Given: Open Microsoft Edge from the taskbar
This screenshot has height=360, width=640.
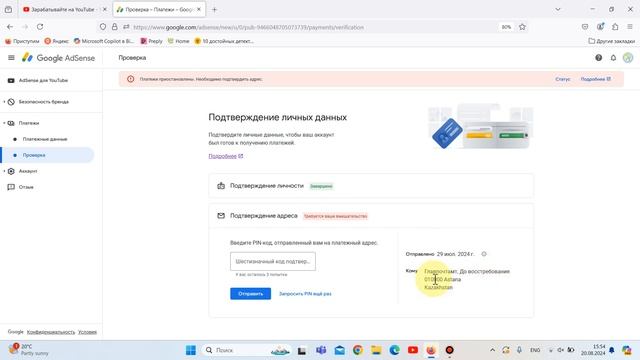Looking at the screenshot, I should click(395, 350).
